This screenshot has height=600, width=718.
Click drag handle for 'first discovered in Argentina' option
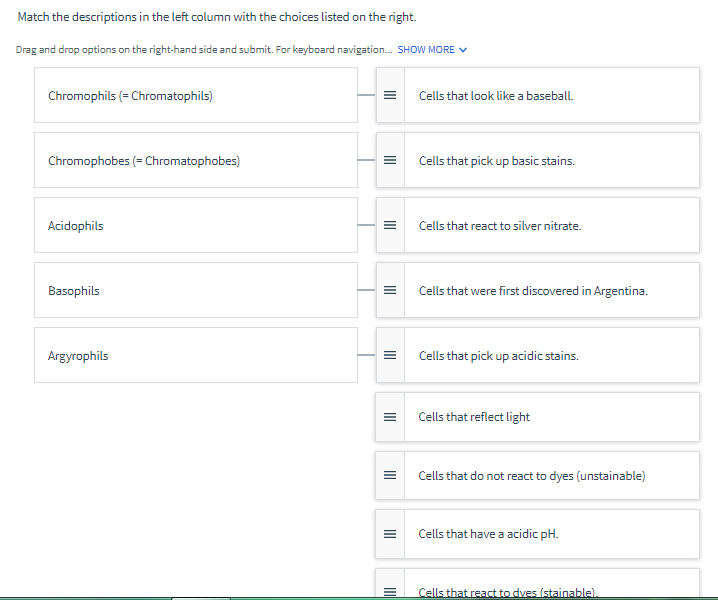(x=390, y=290)
